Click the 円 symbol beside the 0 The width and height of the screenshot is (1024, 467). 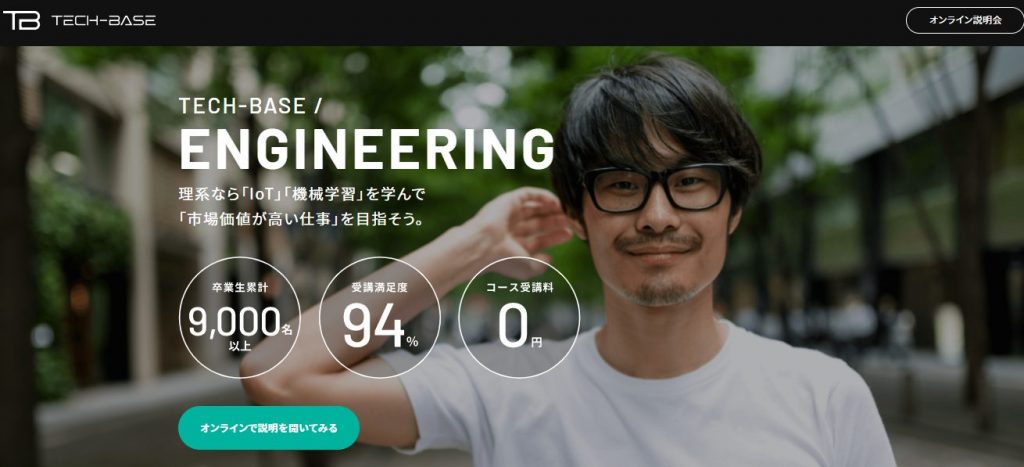pyautogui.click(x=536, y=341)
